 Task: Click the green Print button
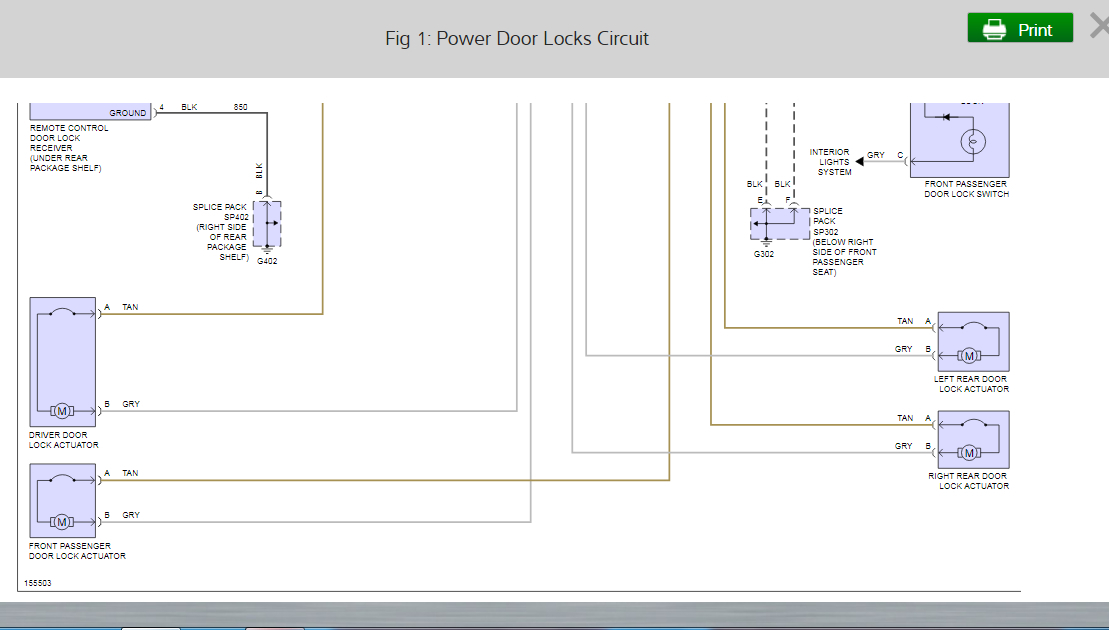pos(1020,29)
